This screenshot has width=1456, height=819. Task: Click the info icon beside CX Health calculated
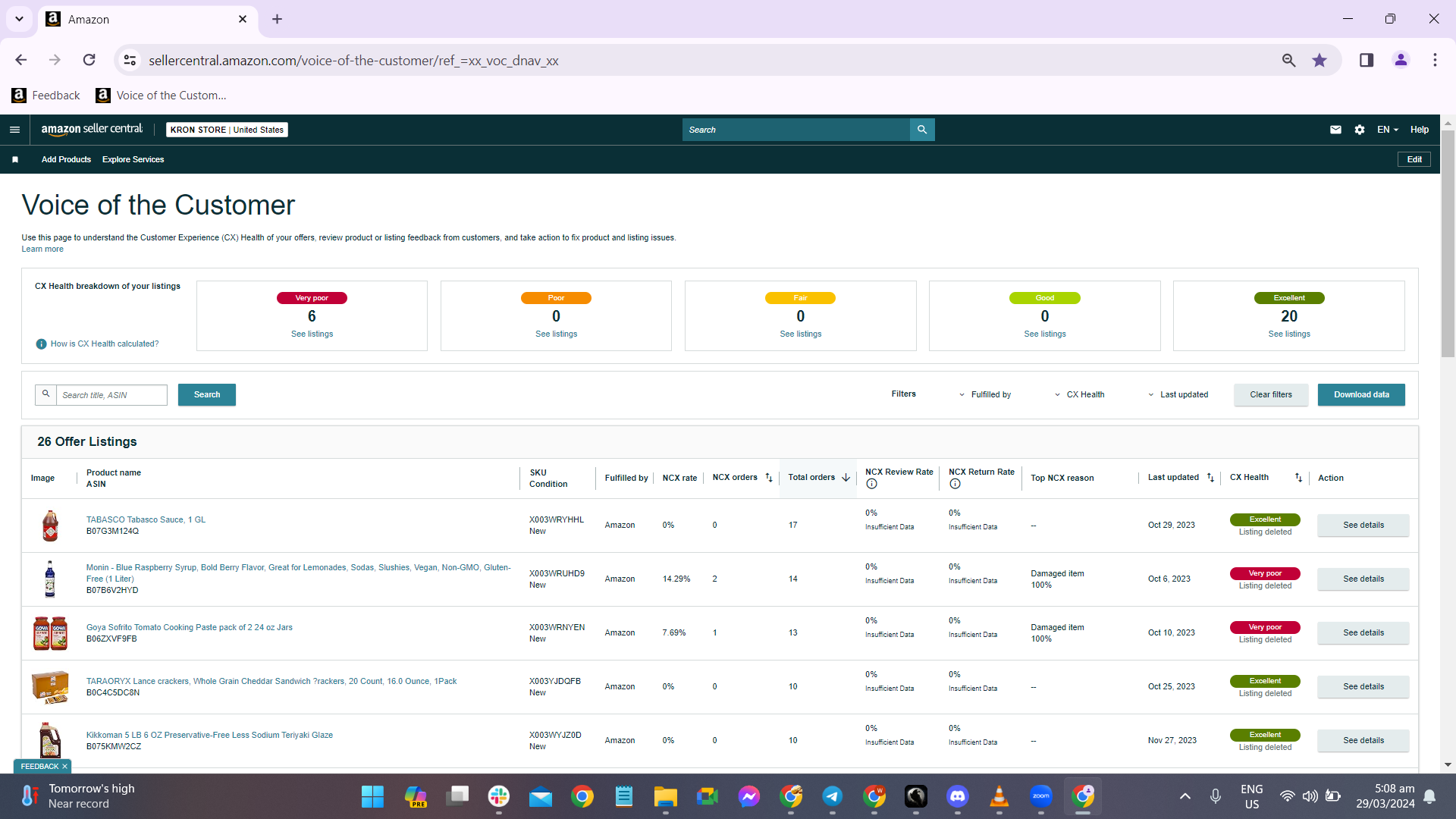coord(42,344)
